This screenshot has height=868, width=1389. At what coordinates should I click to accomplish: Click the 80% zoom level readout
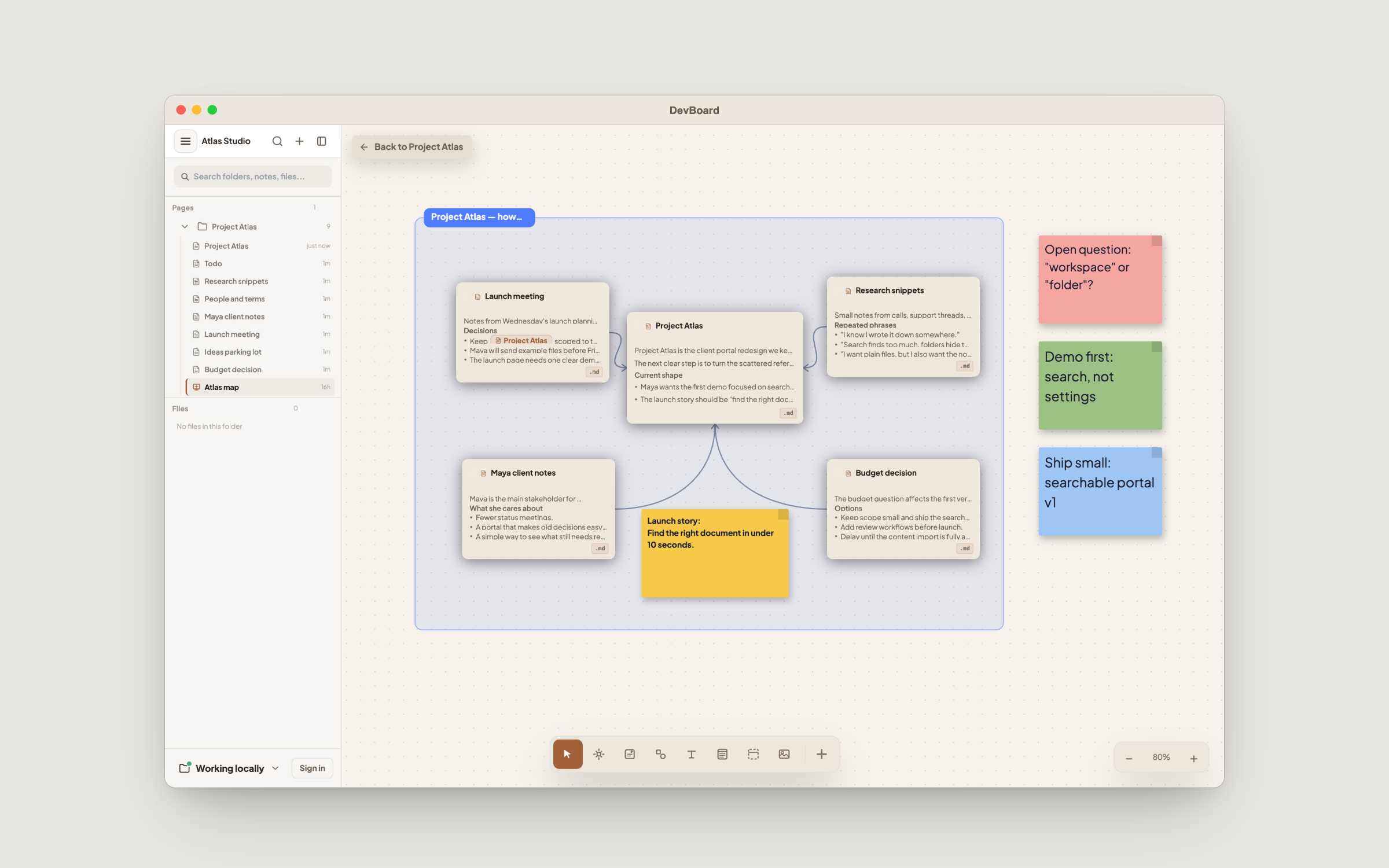click(1161, 757)
